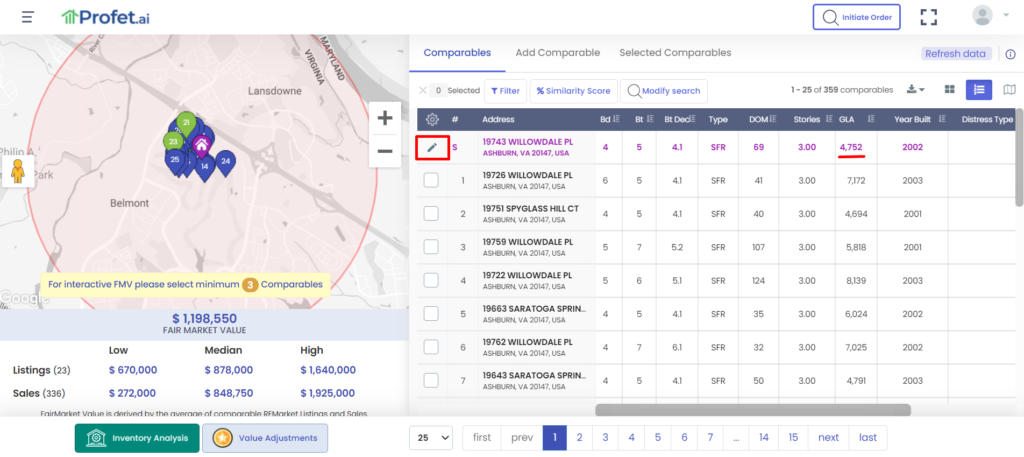
Task: Switch to map view icon
Action: click(1009, 89)
